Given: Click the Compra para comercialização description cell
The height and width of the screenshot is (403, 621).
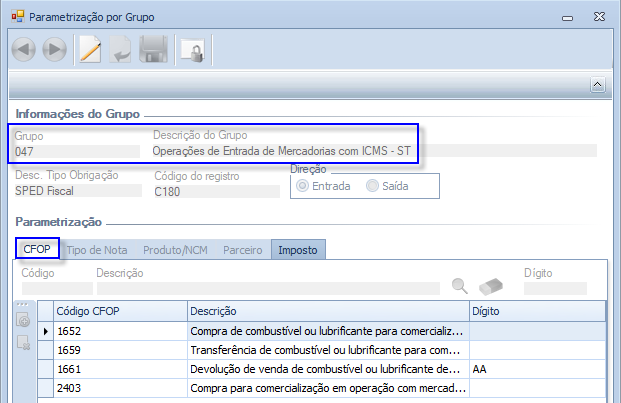Looking at the screenshot, I should pos(328,388).
